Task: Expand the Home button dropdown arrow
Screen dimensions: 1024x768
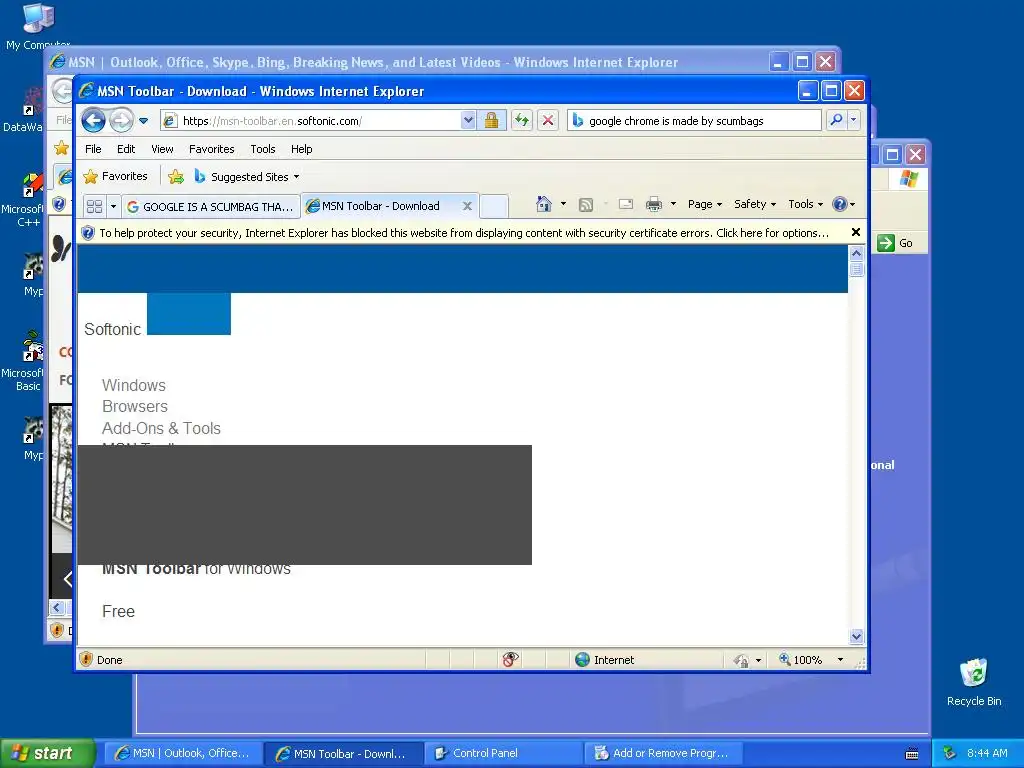Action: (563, 204)
